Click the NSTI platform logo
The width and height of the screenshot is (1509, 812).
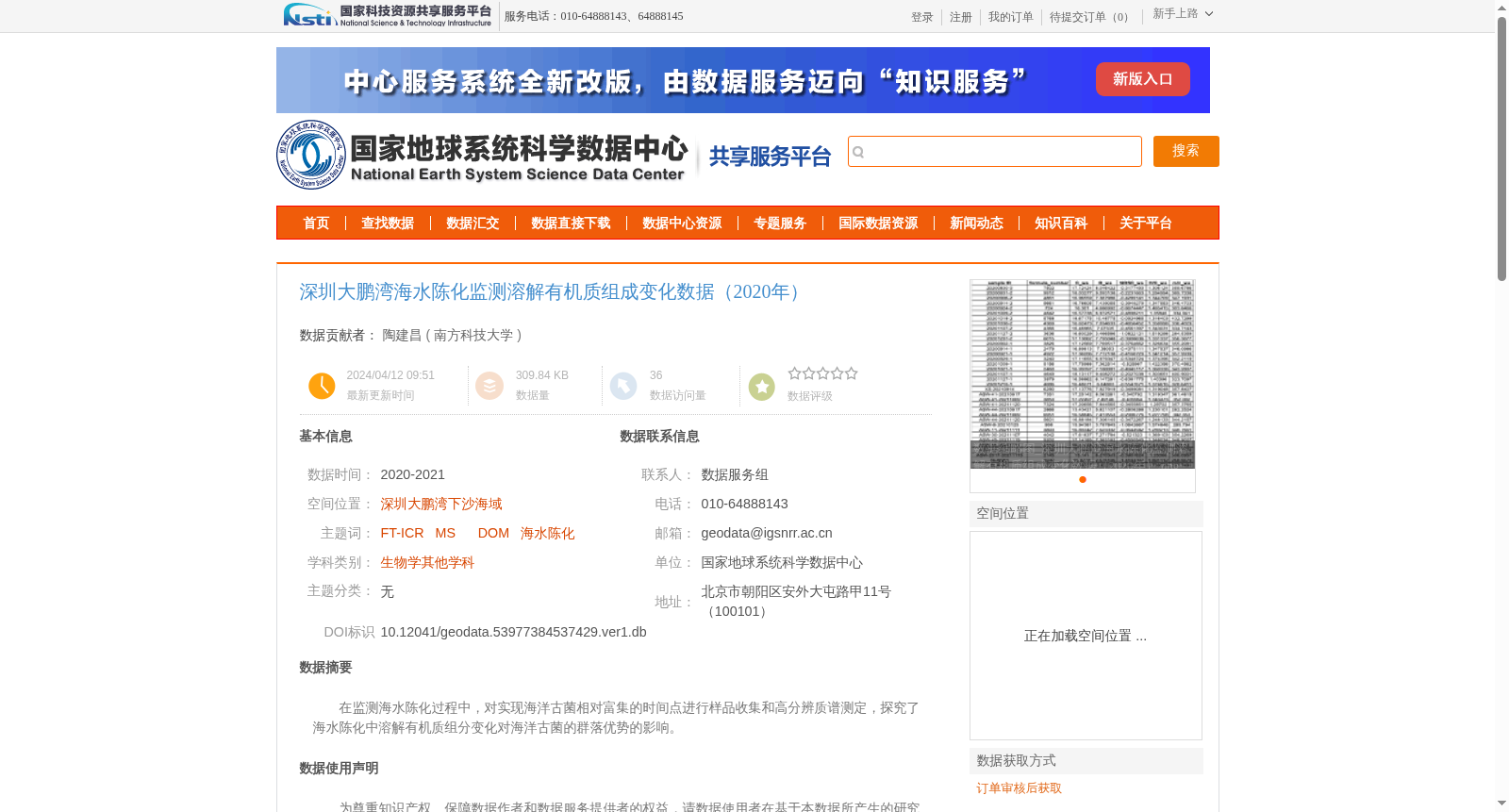(x=388, y=15)
